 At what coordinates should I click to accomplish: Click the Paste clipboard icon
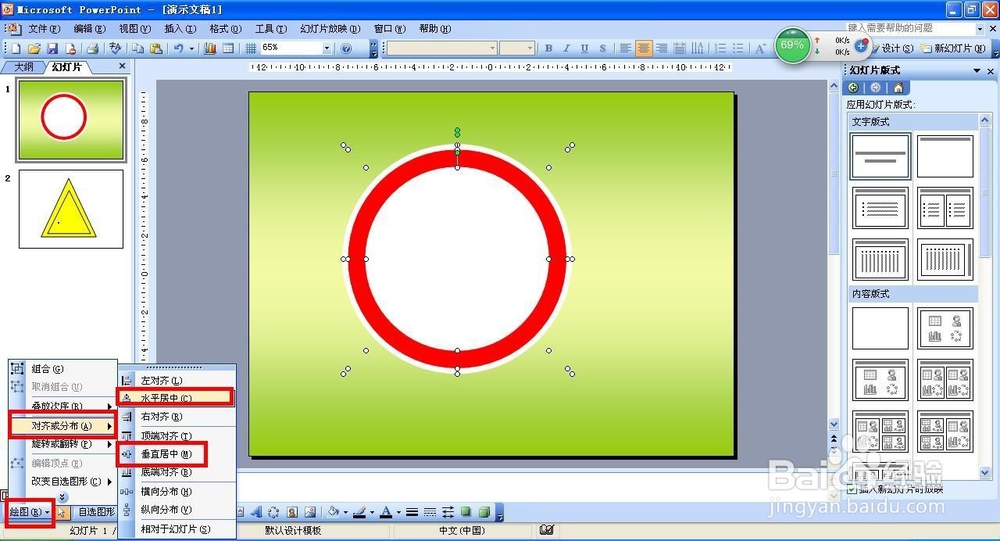156,48
